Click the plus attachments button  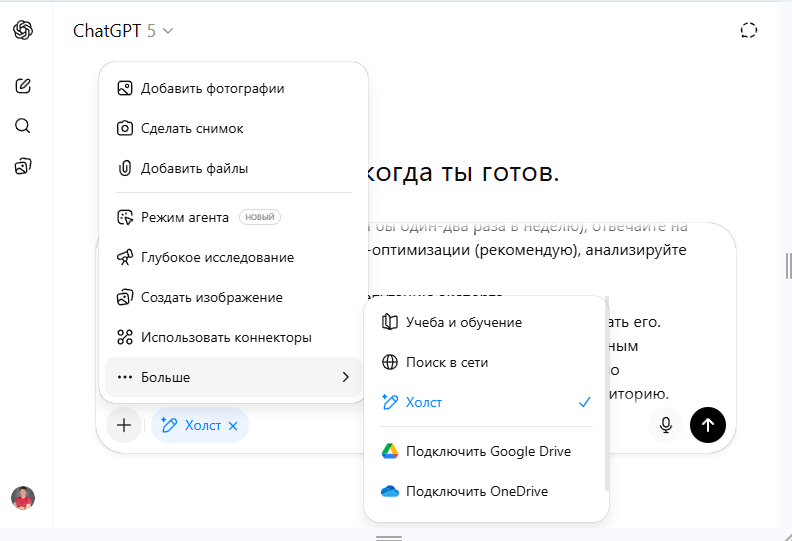[124, 425]
